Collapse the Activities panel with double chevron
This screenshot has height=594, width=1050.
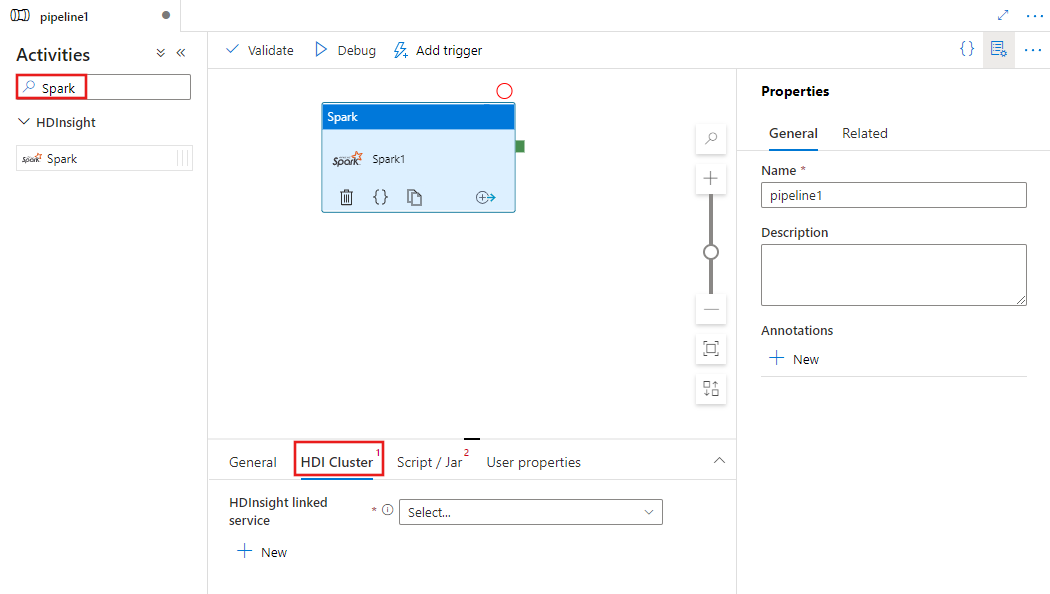pyautogui.click(x=181, y=53)
